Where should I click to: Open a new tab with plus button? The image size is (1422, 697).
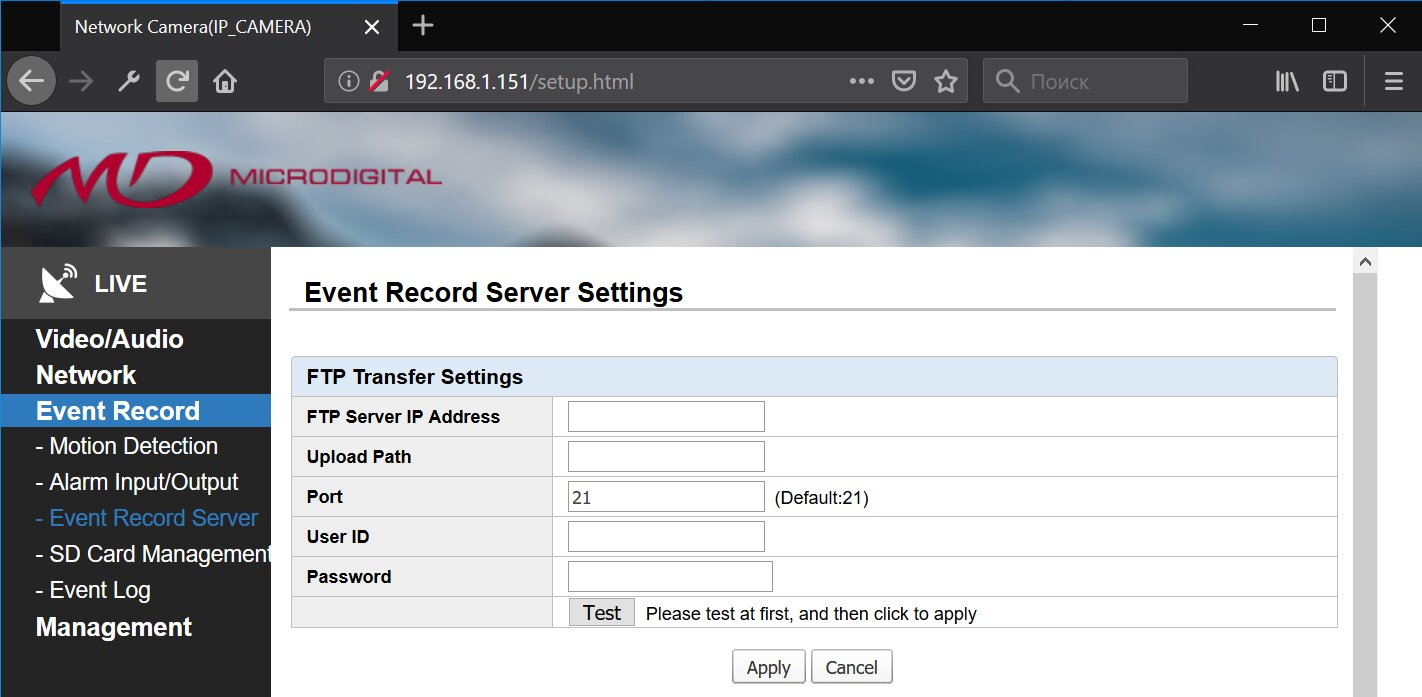[x=423, y=26]
